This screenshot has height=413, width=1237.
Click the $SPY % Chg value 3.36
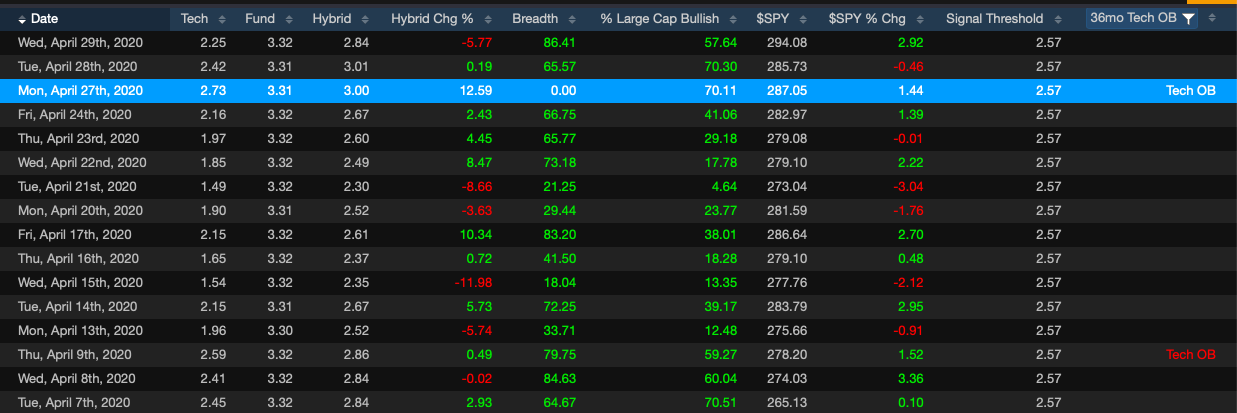[x=910, y=379]
